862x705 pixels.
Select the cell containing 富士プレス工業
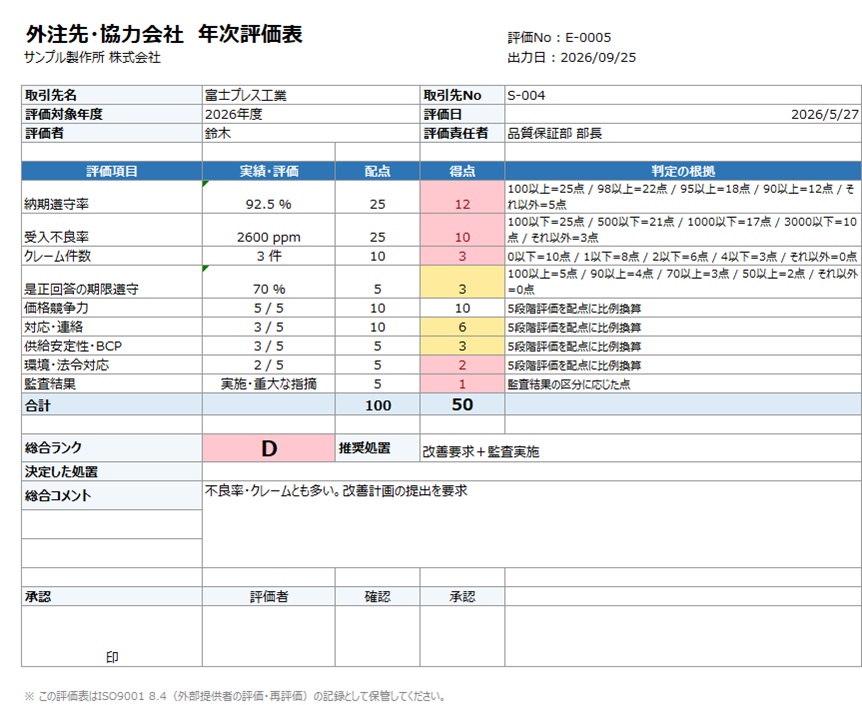(311, 95)
